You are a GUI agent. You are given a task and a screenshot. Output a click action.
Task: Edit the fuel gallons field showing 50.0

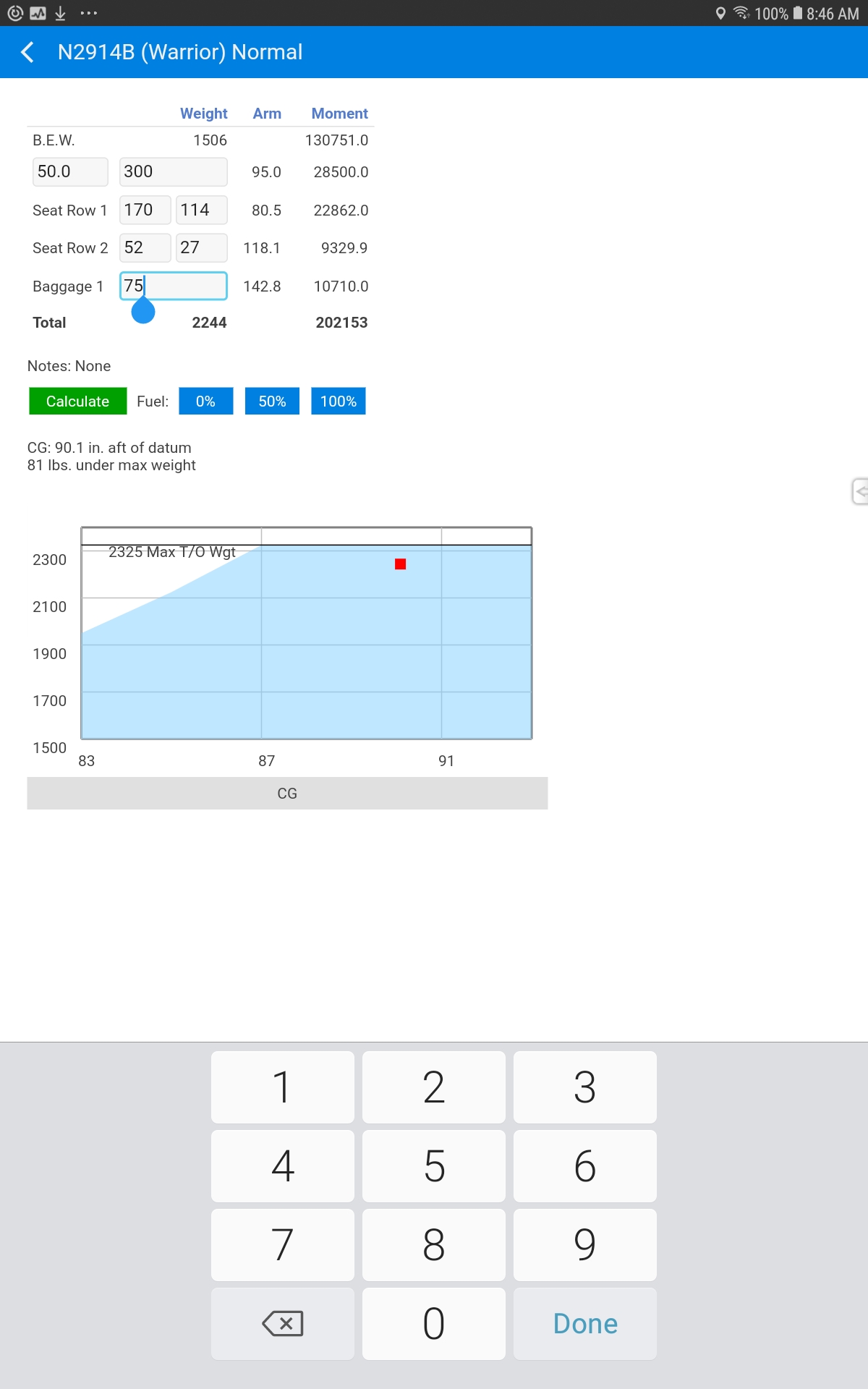tap(70, 172)
